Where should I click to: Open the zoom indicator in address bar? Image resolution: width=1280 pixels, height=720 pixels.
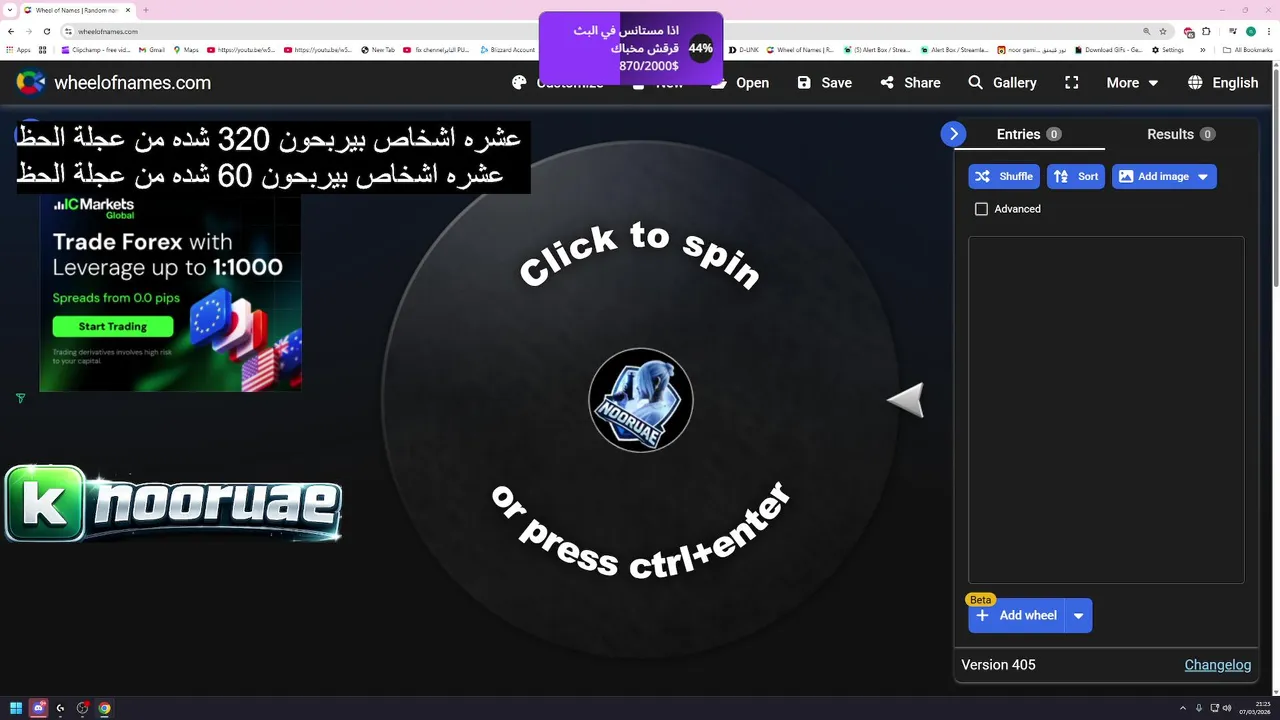tap(1148, 31)
